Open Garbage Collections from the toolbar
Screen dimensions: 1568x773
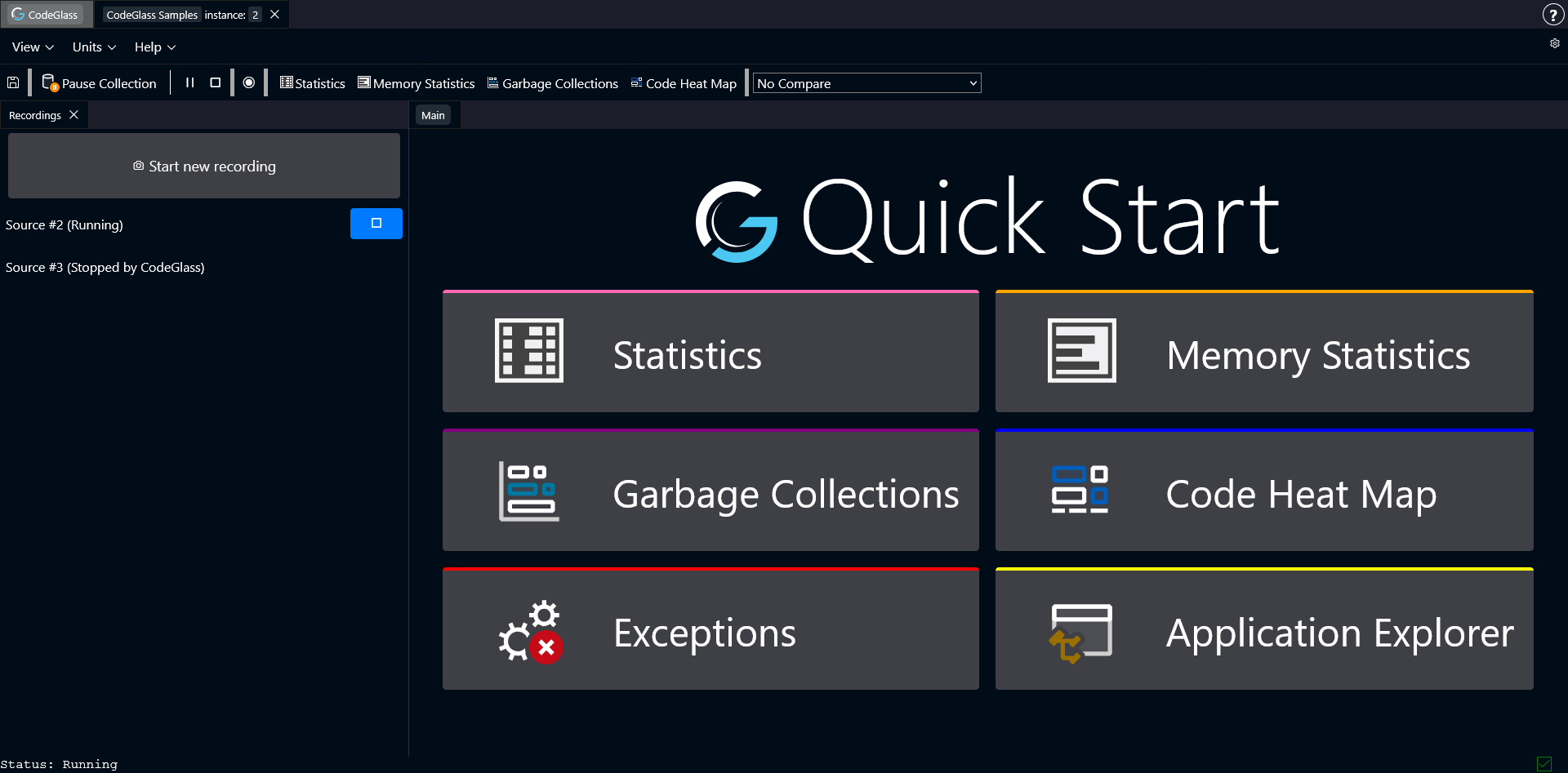552,83
